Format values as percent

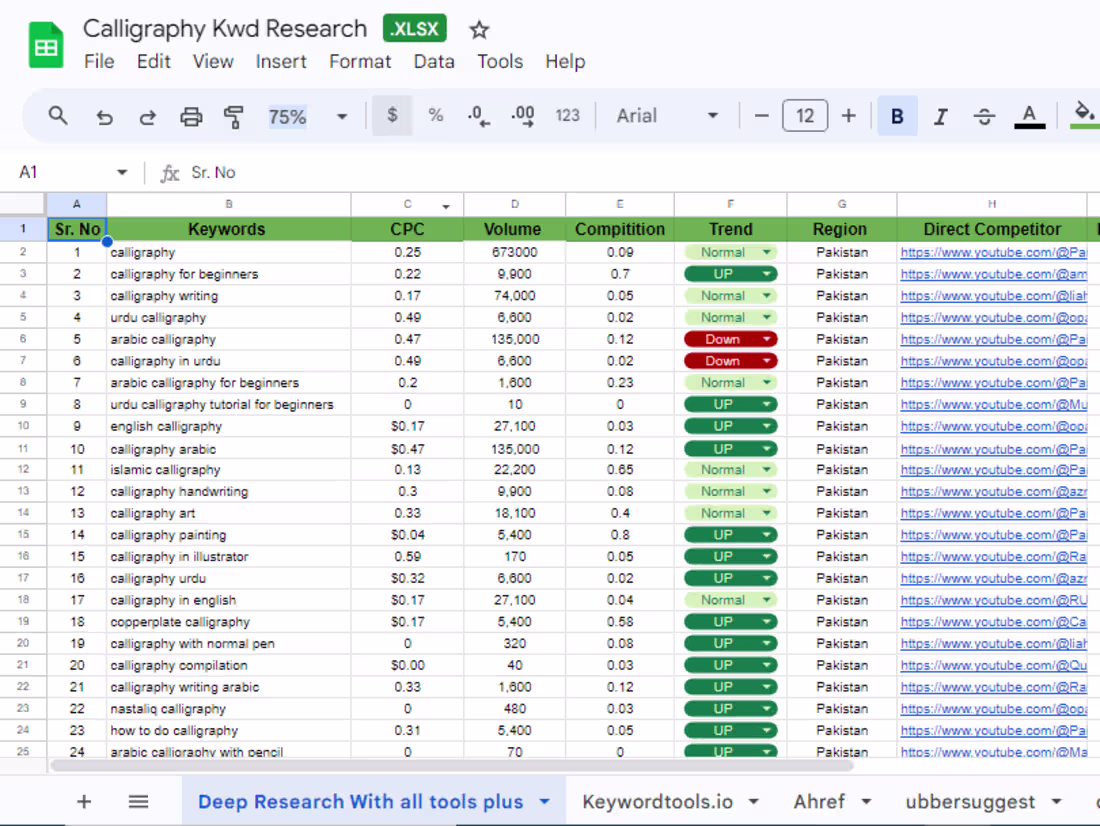pos(436,117)
